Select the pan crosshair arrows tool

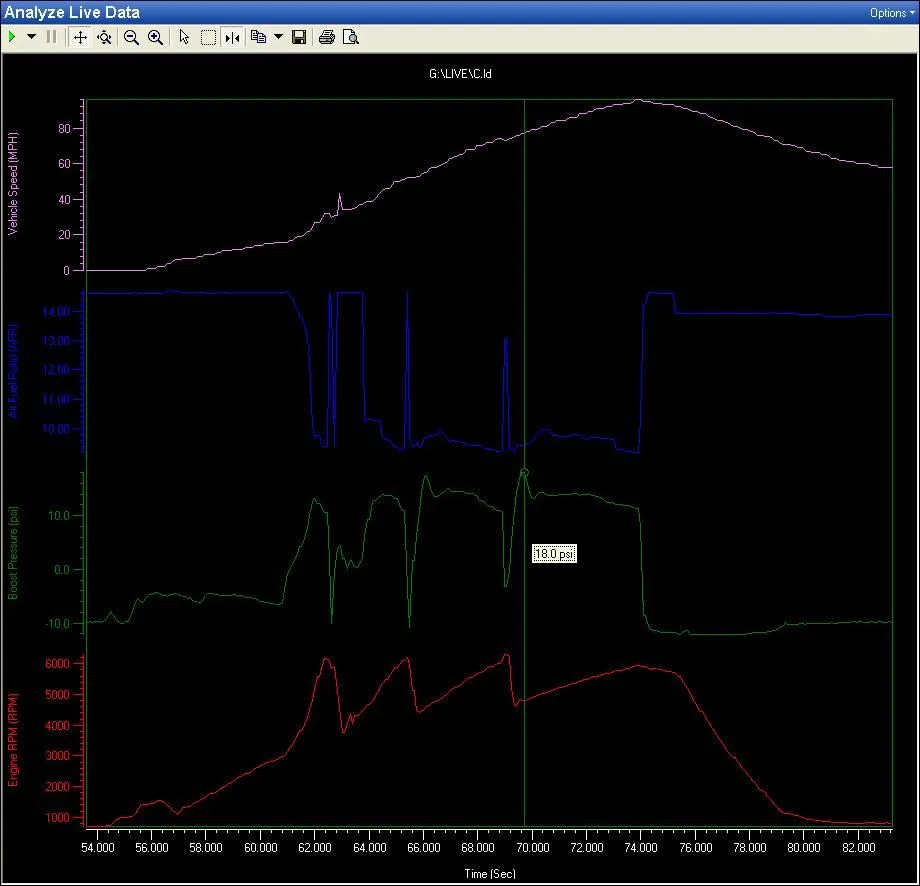tap(80, 37)
